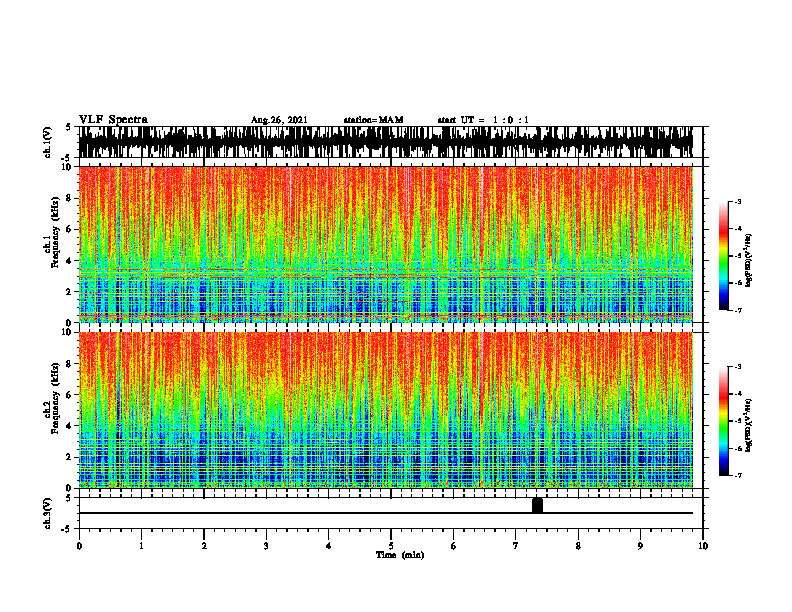Click the "Time (min)" axis title
Image resolution: width=792 pixels, height=612 pixels.
click(400, 555)
